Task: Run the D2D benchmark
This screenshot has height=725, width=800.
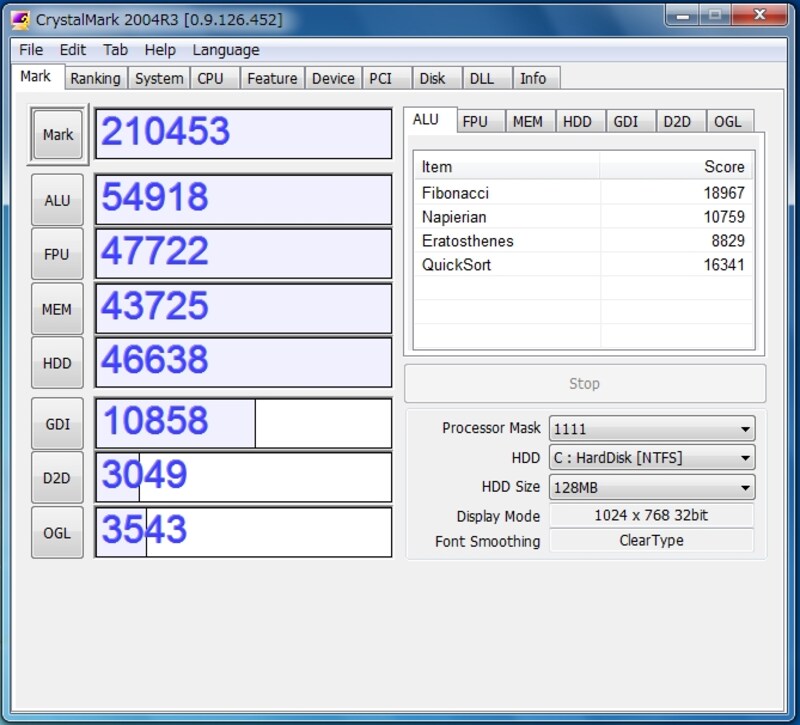Action: point(56,478)
